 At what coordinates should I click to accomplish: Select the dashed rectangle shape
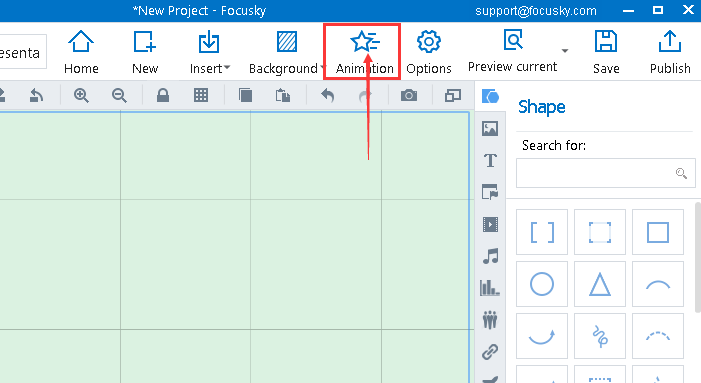tap(600, 232)
